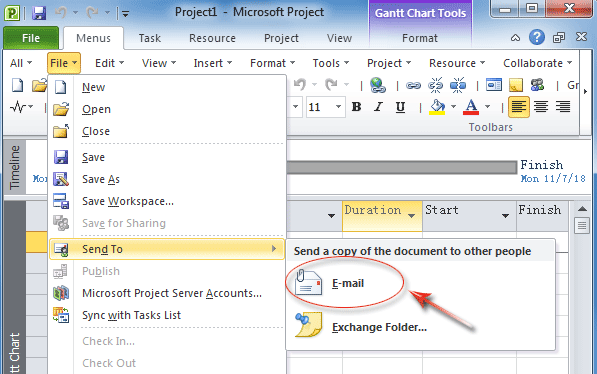Click the Task Notes yellow icon
The width and height of the screenshot is (597, 374).
coord(516,85)
